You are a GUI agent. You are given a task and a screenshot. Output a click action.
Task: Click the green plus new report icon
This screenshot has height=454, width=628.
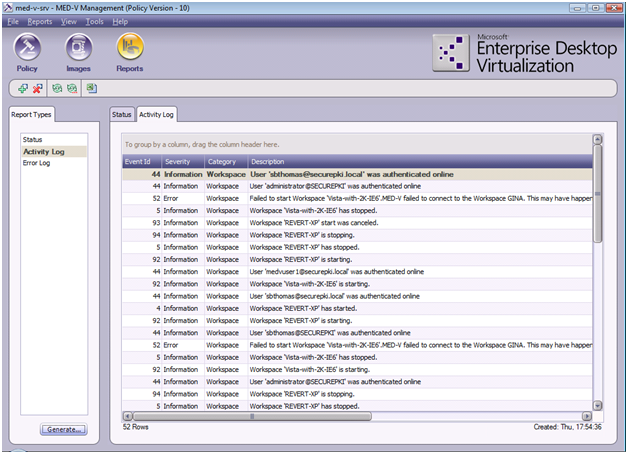point(23,88)
